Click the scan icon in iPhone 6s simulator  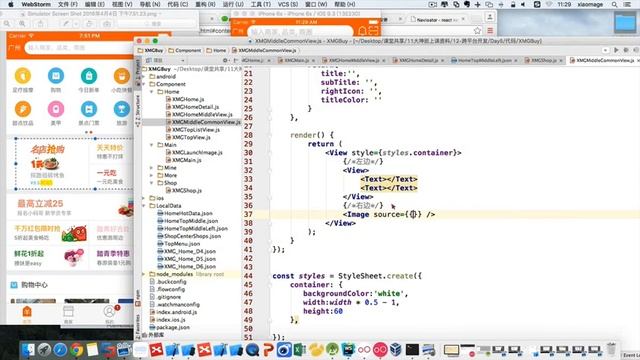pos(373,31)
